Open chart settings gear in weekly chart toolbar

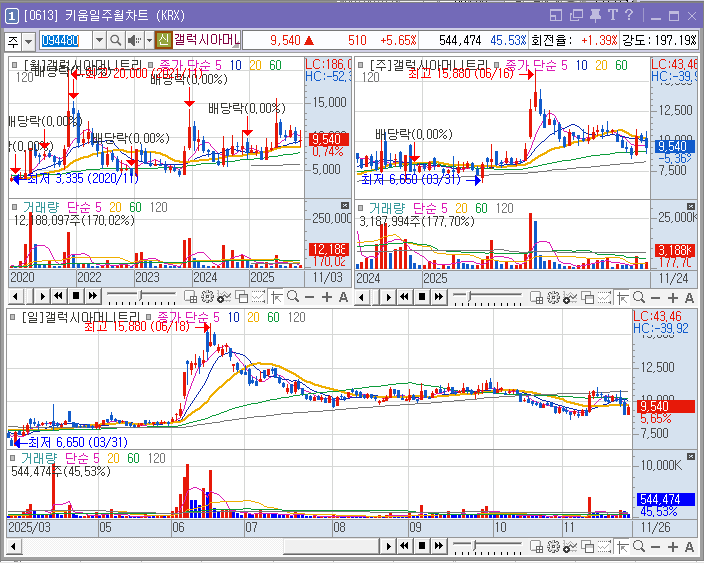(x=553, y=297)
